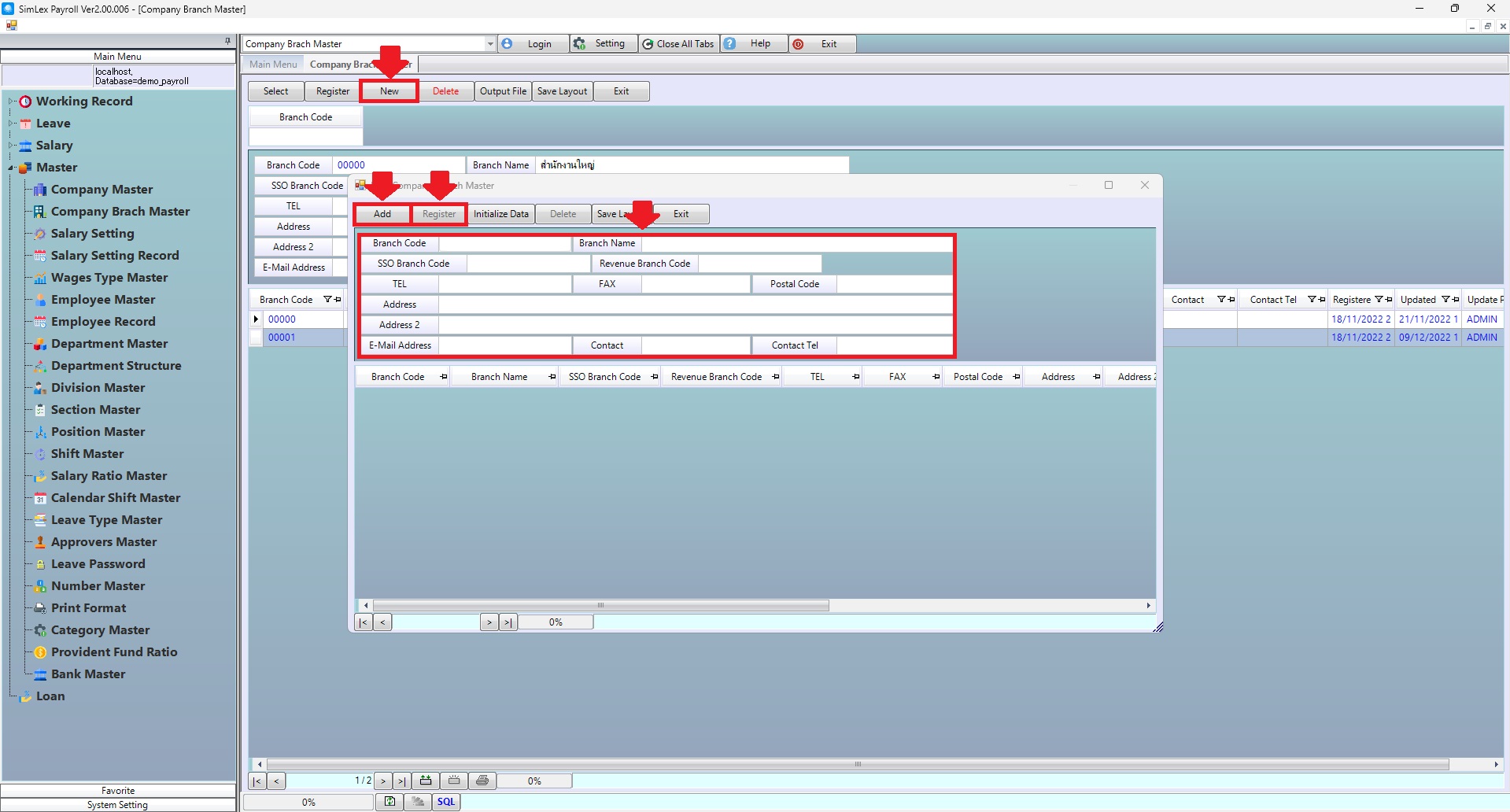The width and height of the screenshot is (1510, 812).
Task: Click the Output File button
Action: (503, 91)
